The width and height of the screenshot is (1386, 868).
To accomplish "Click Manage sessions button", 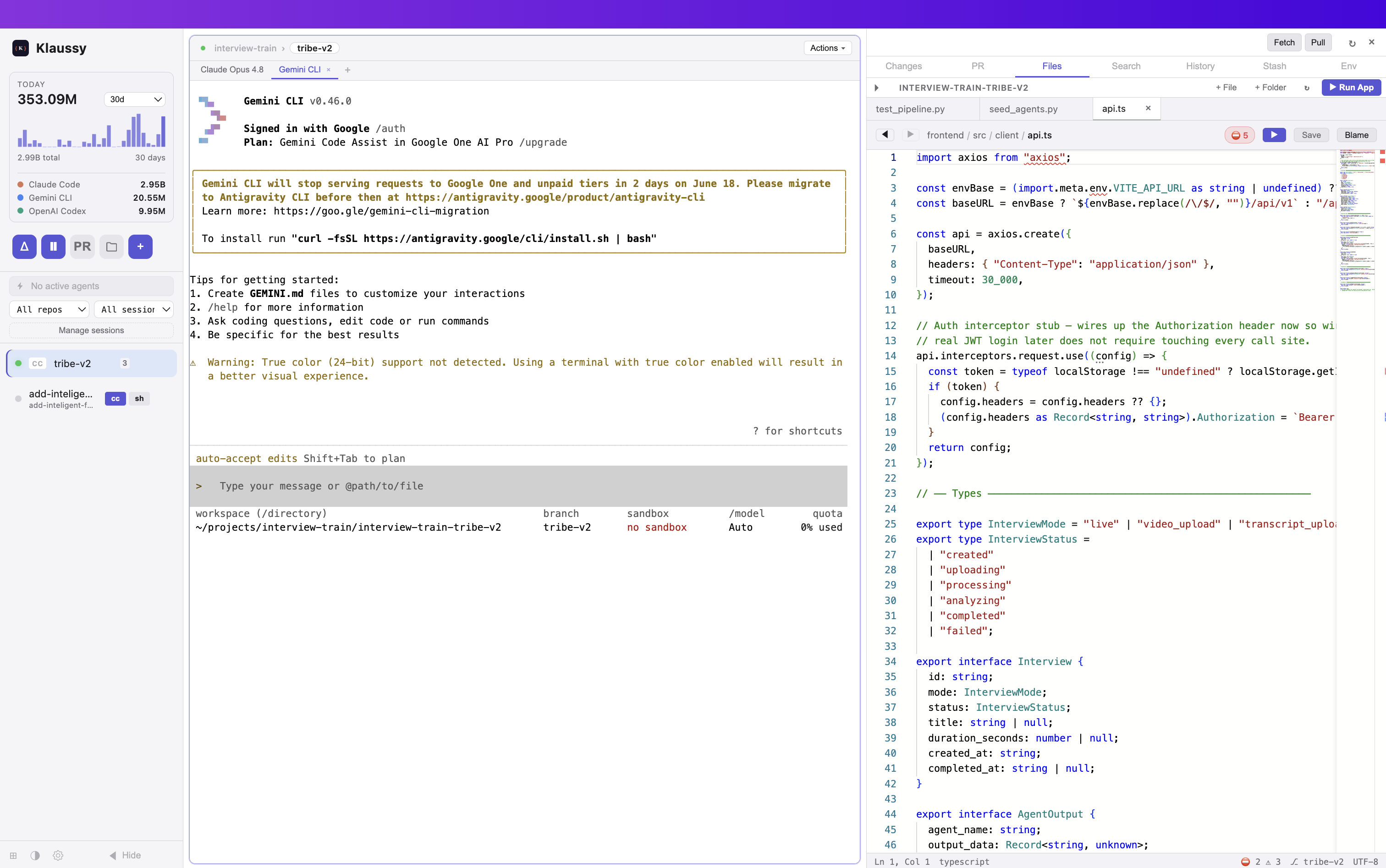I will click(x=91, y=331).
